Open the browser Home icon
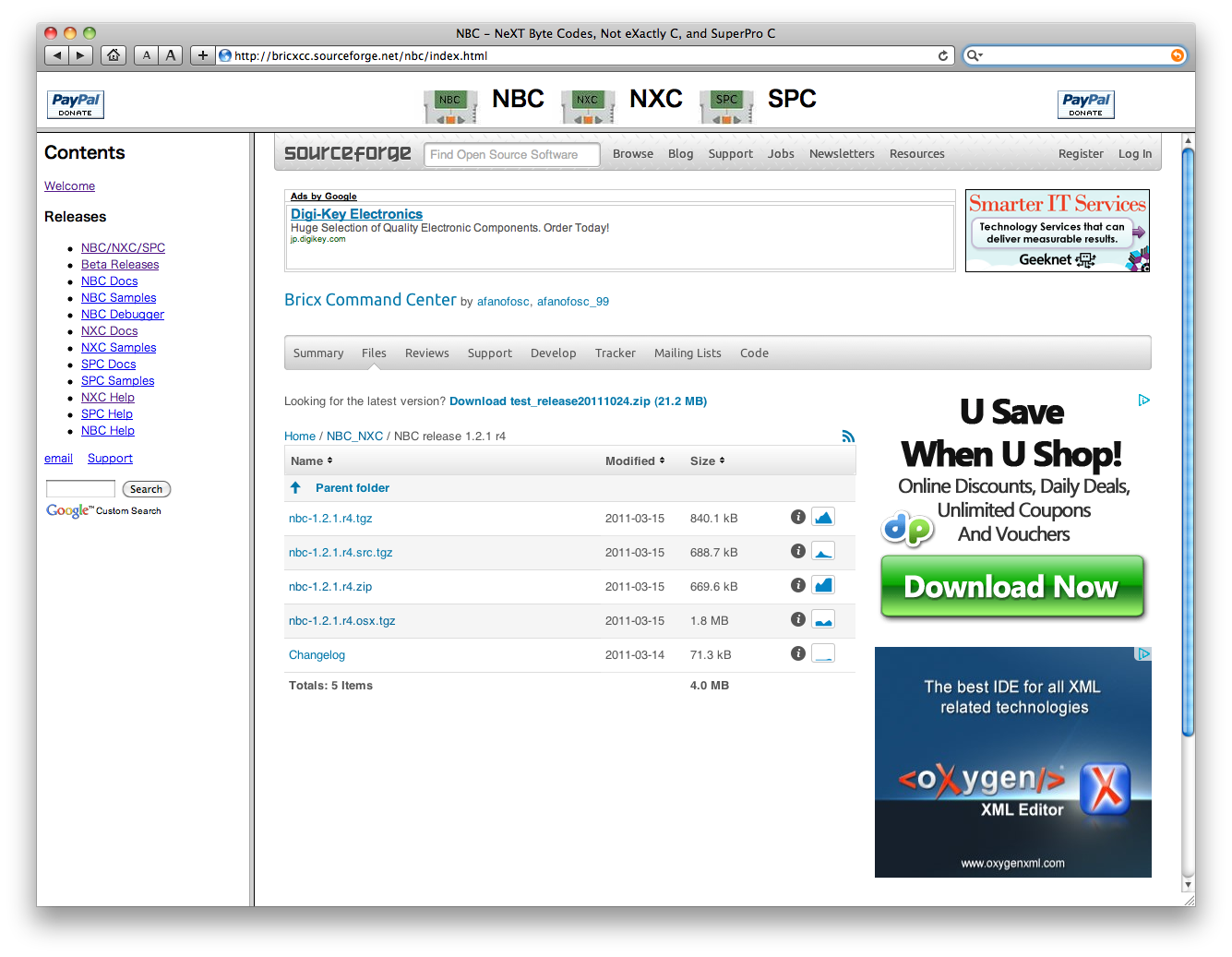Screen dimensions: 1232x957 pos(113,55)
